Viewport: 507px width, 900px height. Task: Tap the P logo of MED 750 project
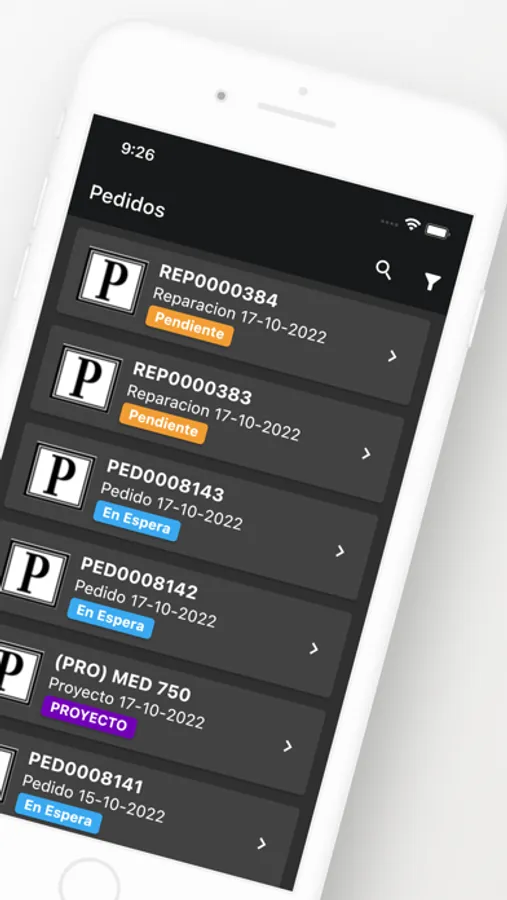pyautogui.click(x=17, y=669)
